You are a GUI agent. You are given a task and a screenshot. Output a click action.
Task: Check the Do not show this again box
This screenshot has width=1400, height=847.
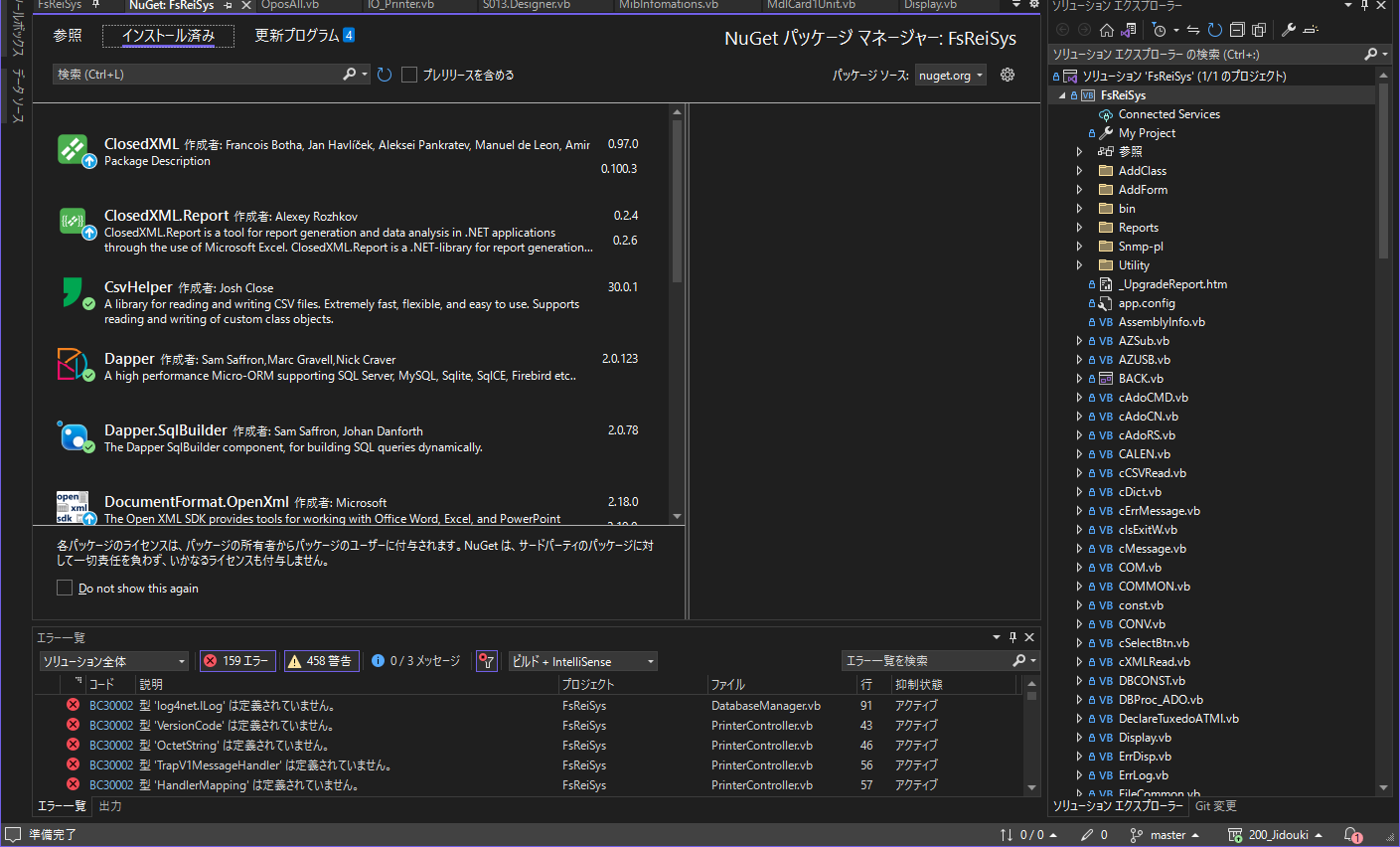tap(65, 587)
